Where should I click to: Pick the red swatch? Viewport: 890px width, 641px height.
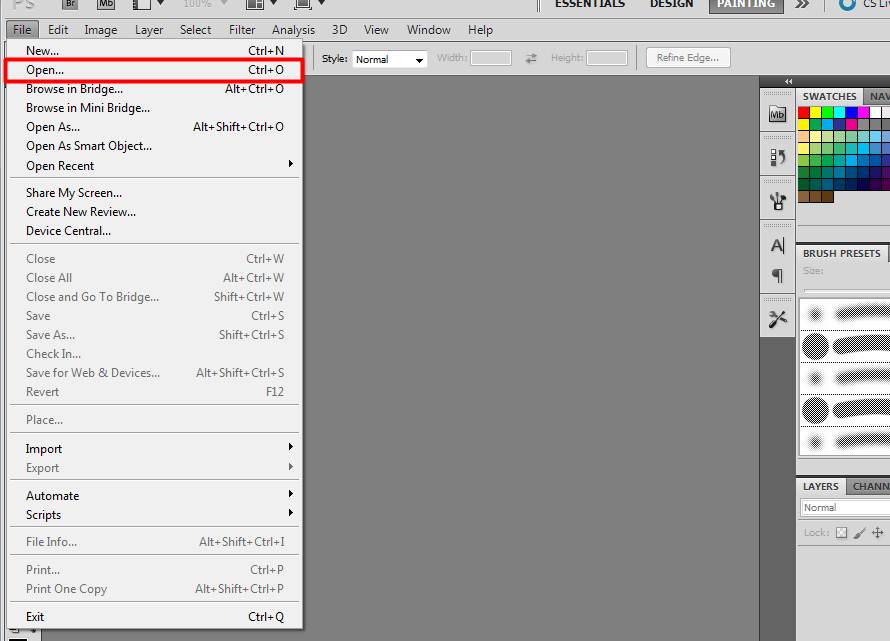coord(804,112)
